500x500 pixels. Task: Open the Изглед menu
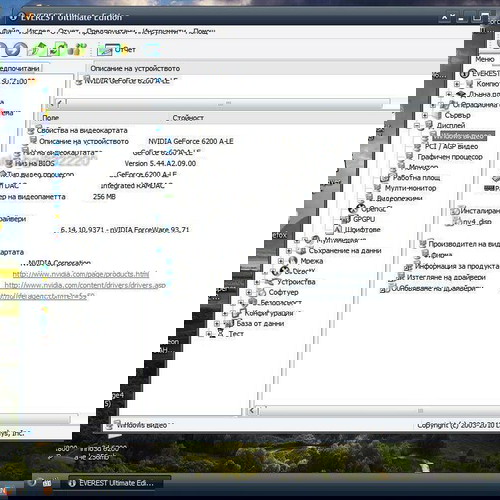click(x=39, y=32)
